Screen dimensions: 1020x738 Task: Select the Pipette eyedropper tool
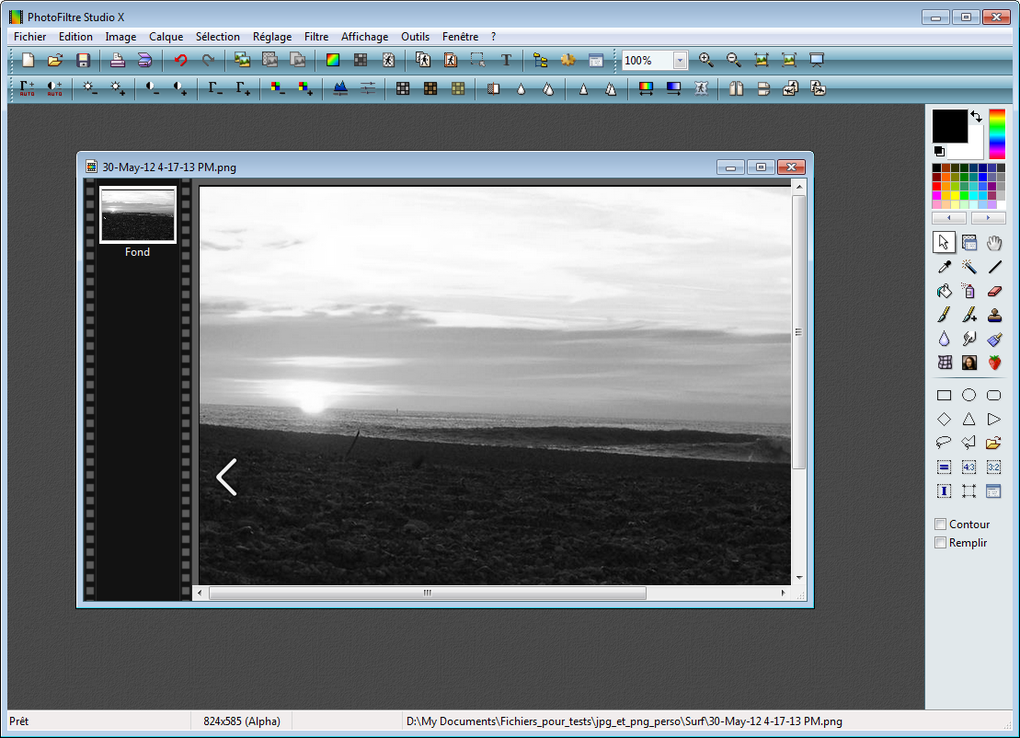pyautogui.click(x=944, y=267)
